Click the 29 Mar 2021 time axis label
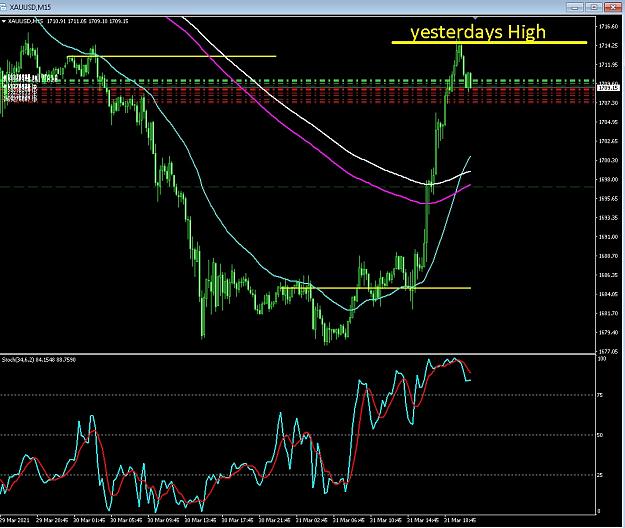Viewport: 625px width, 528px height. click(14, 520)
